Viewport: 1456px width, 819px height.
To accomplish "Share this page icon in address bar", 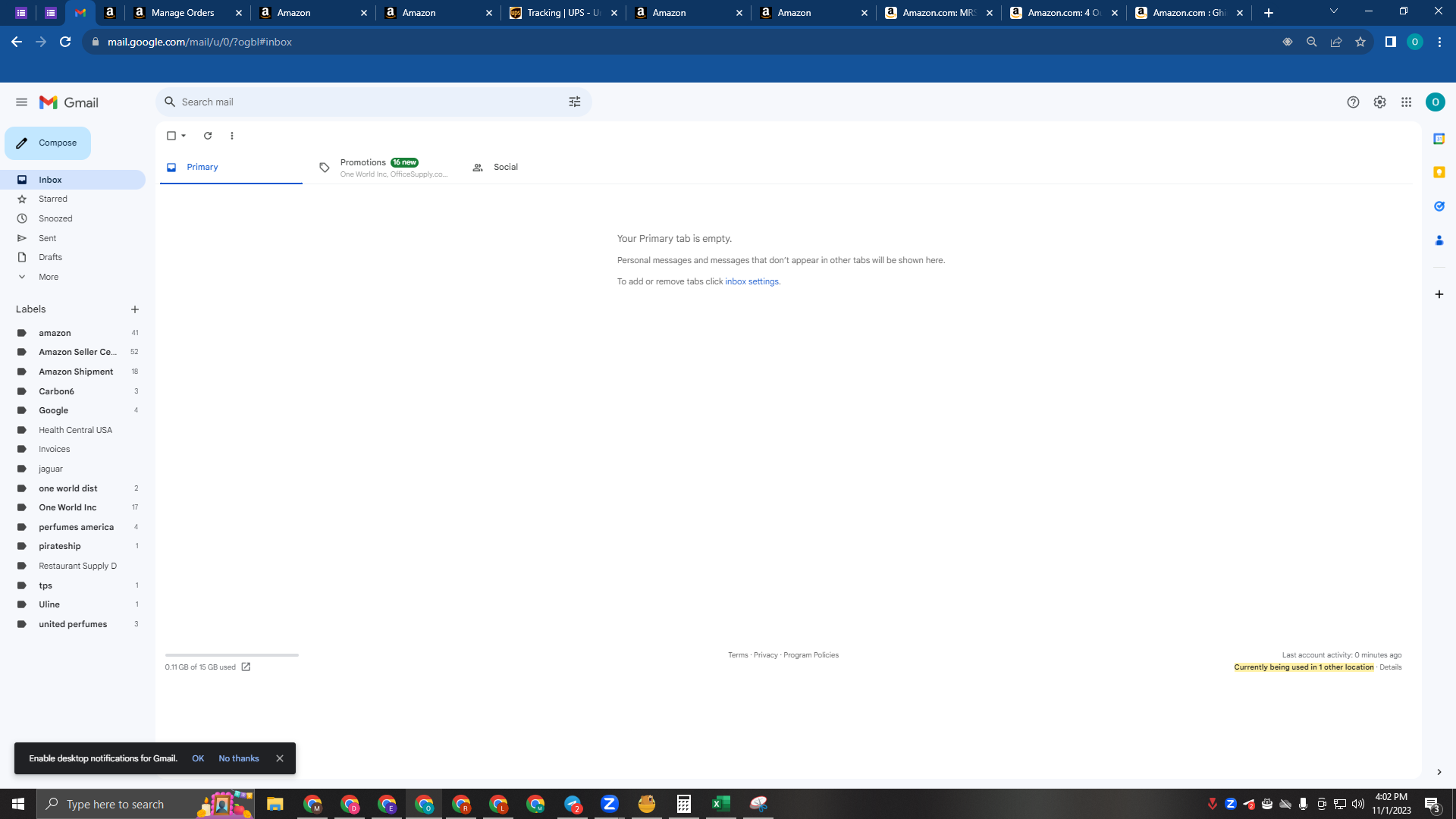I will [1336, 42].
